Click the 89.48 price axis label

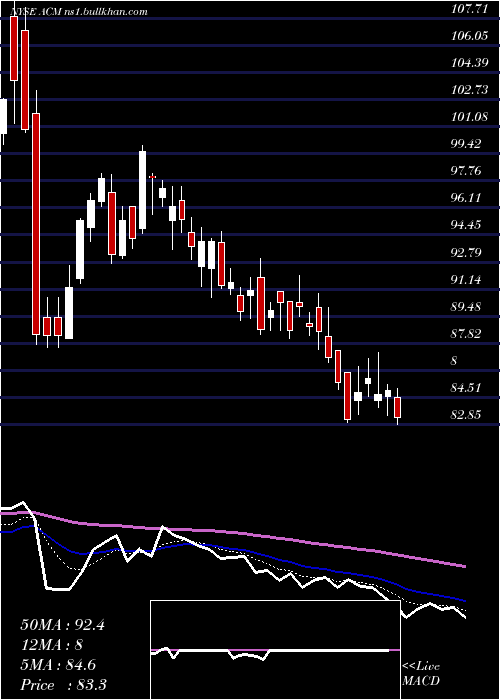coord(466,307)
